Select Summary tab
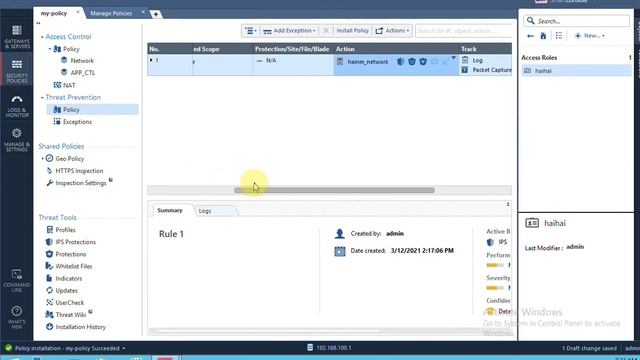 click(x=170, y=210)
